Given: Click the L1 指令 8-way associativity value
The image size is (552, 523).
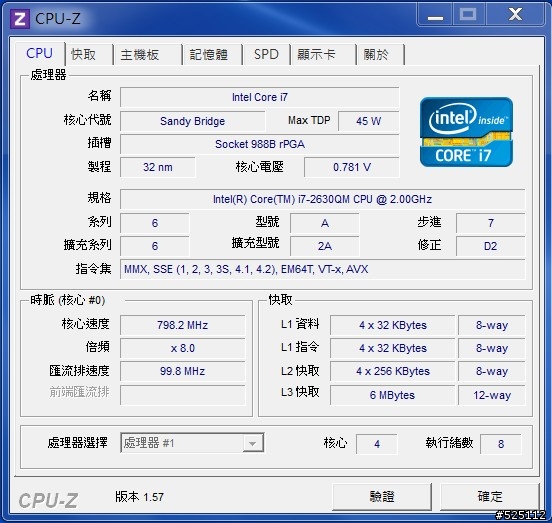Looking at the screenshot, I should click(x=492, y=348).
